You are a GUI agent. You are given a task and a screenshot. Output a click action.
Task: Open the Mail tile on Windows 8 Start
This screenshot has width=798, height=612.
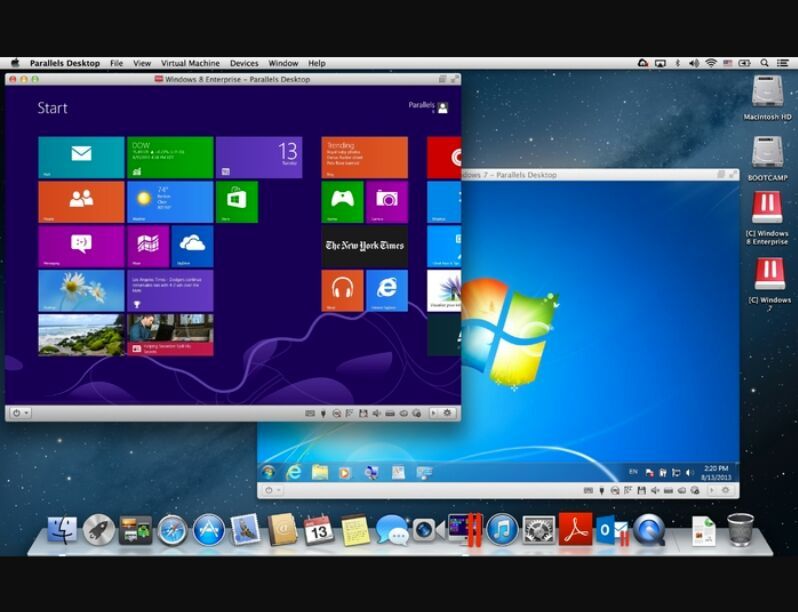81,157
